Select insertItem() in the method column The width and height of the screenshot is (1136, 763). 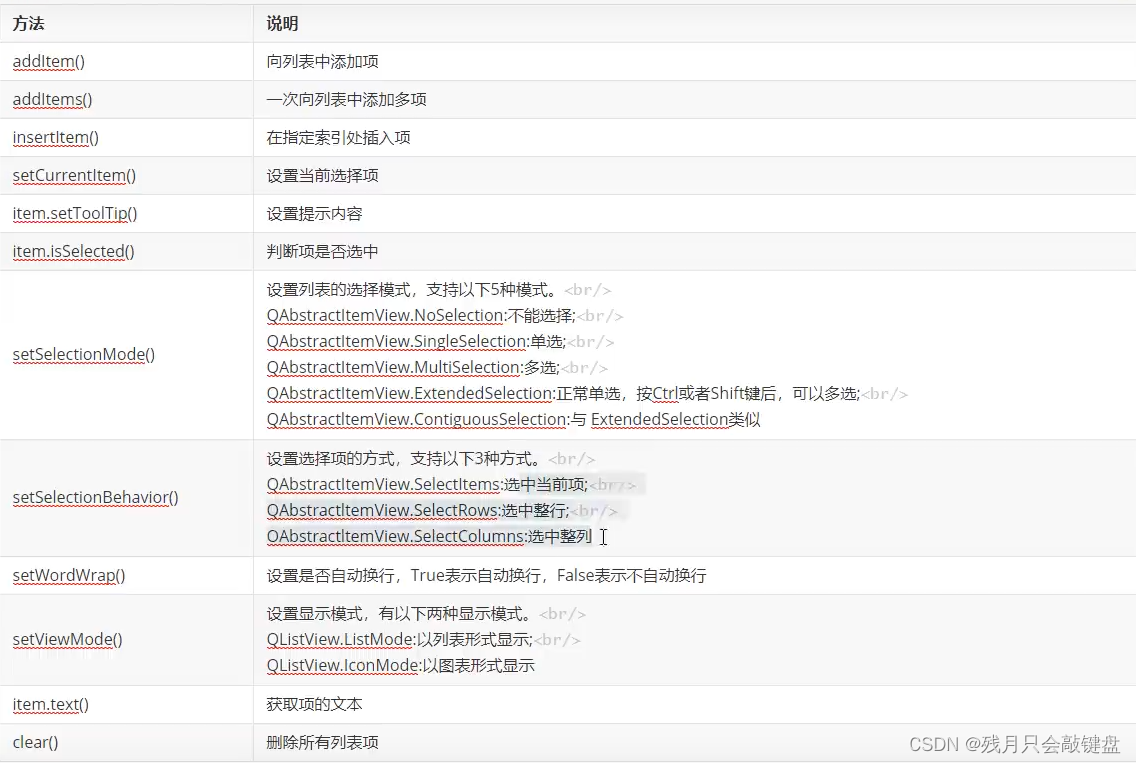pyautogui.click(x=56, y=138)
